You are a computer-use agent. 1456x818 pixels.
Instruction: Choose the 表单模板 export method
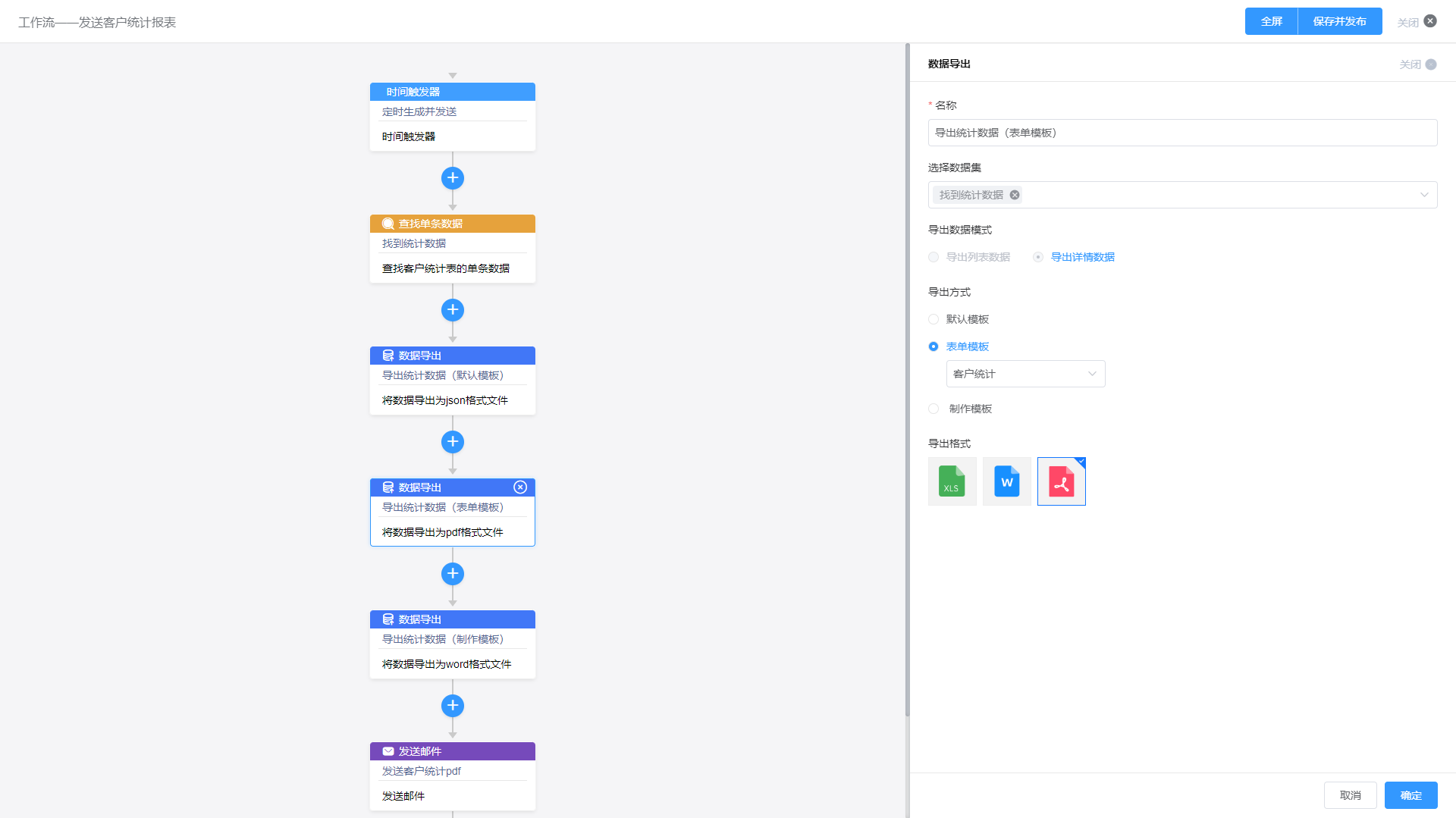[x=934, y=346]
